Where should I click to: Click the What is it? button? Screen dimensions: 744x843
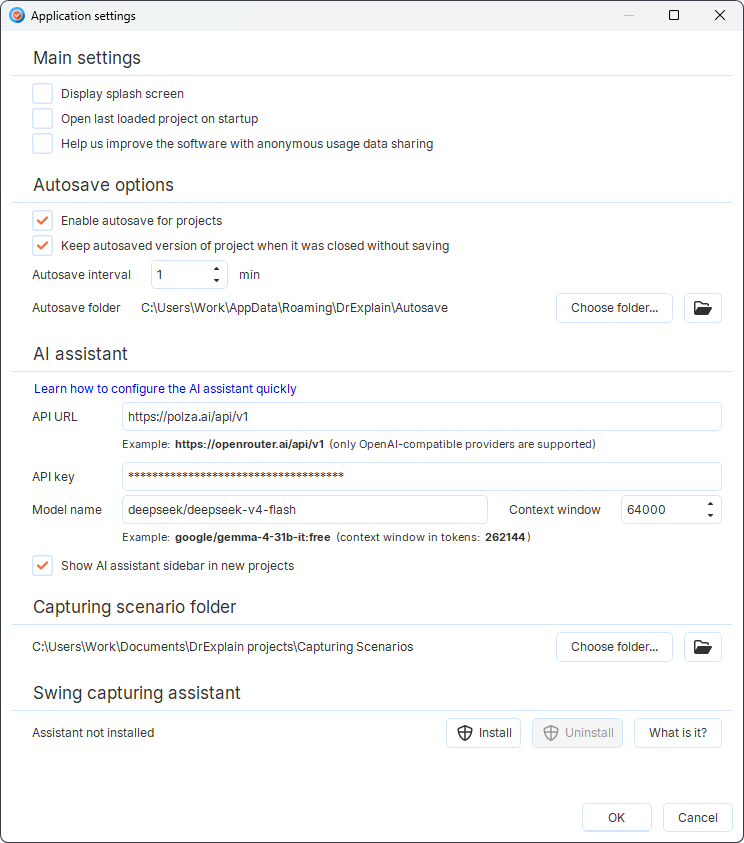[x=677, y=733]
